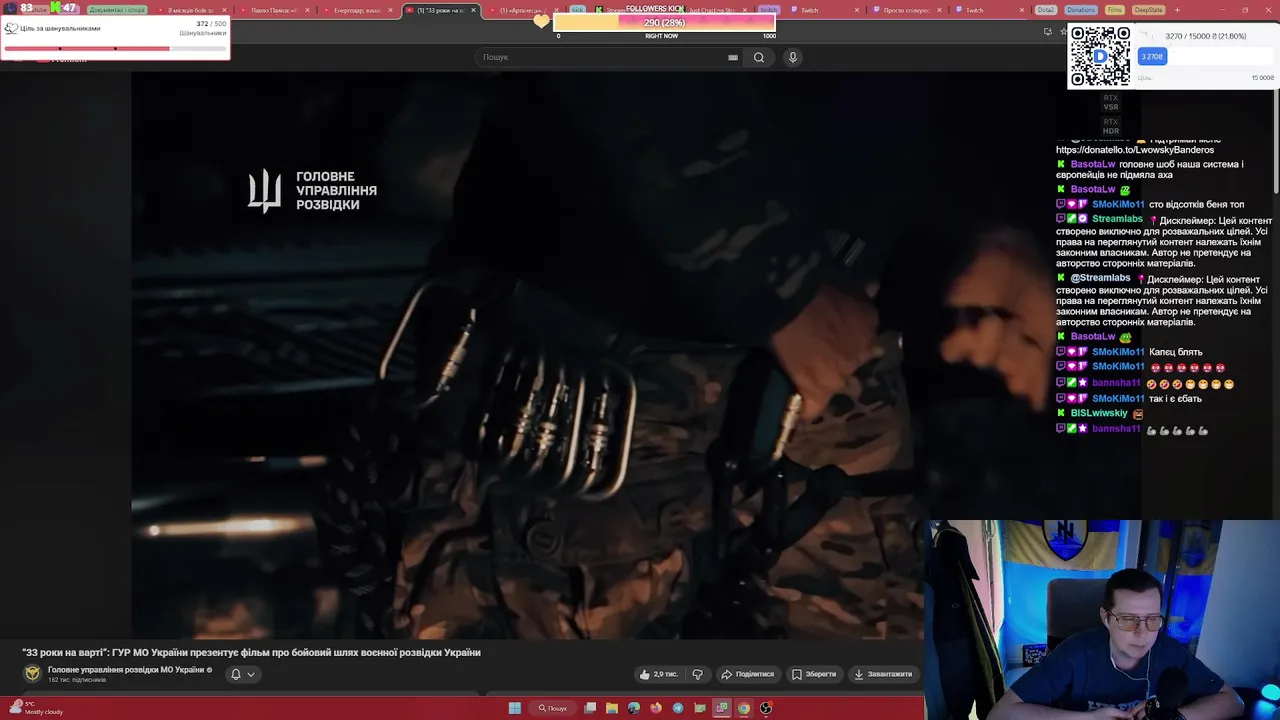
Task: Launch Firefox from the taskbar
Action: click(656, 708)
